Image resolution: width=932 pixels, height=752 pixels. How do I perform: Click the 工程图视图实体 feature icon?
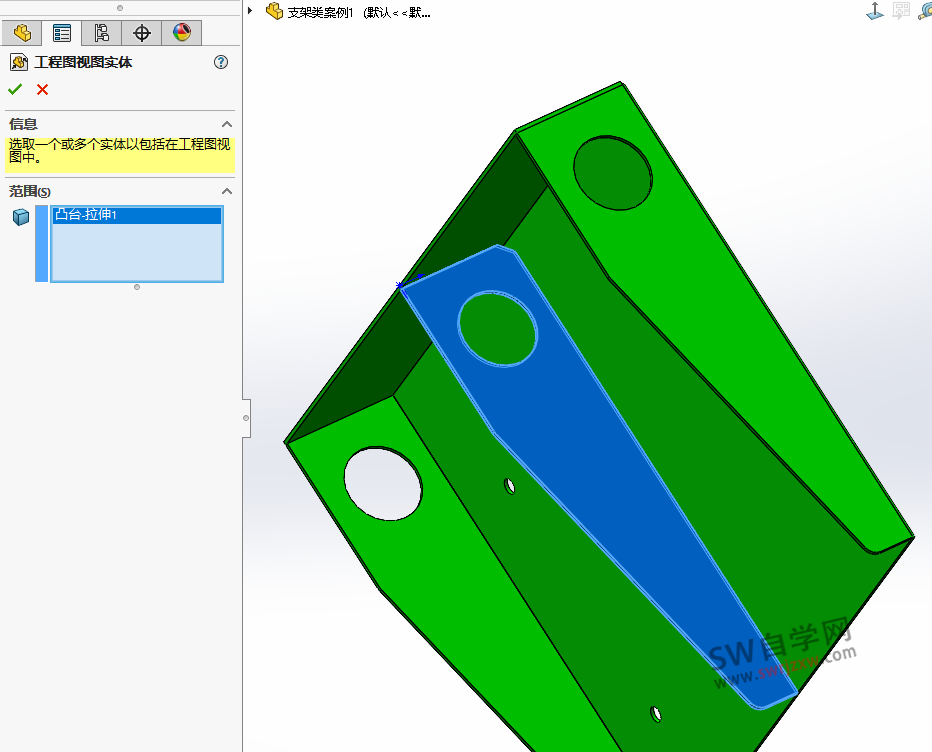[18, 62]
